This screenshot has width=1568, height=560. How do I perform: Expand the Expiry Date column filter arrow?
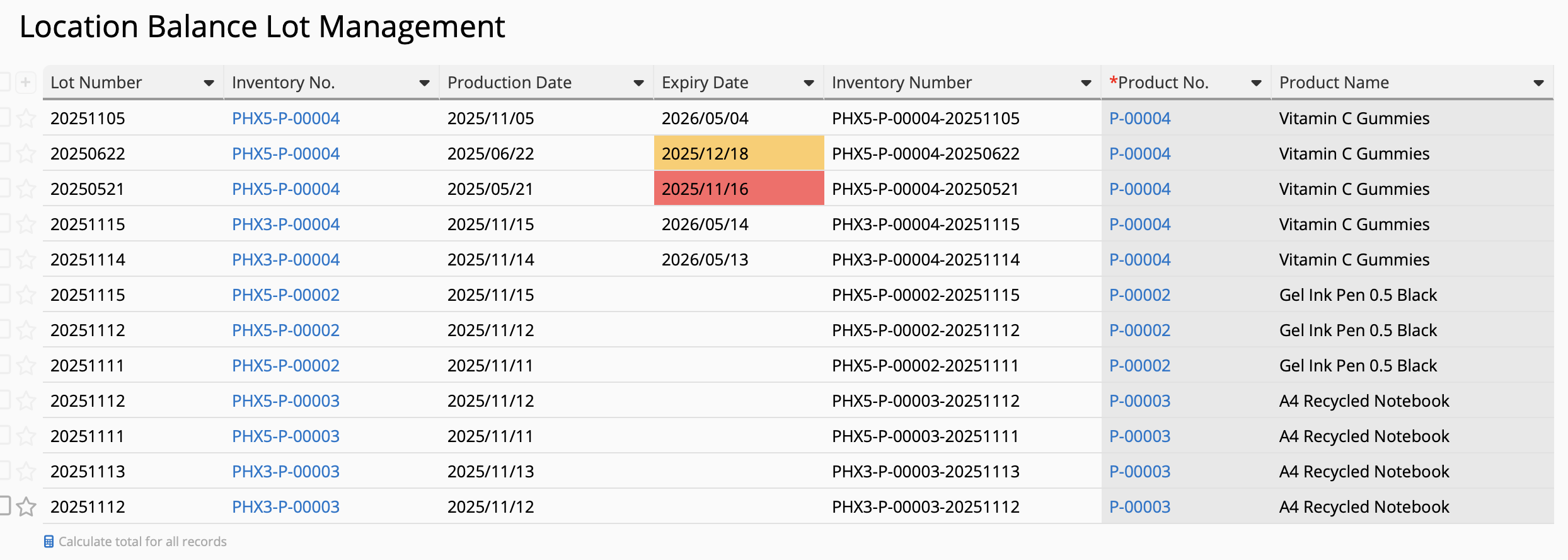(809, 83)
